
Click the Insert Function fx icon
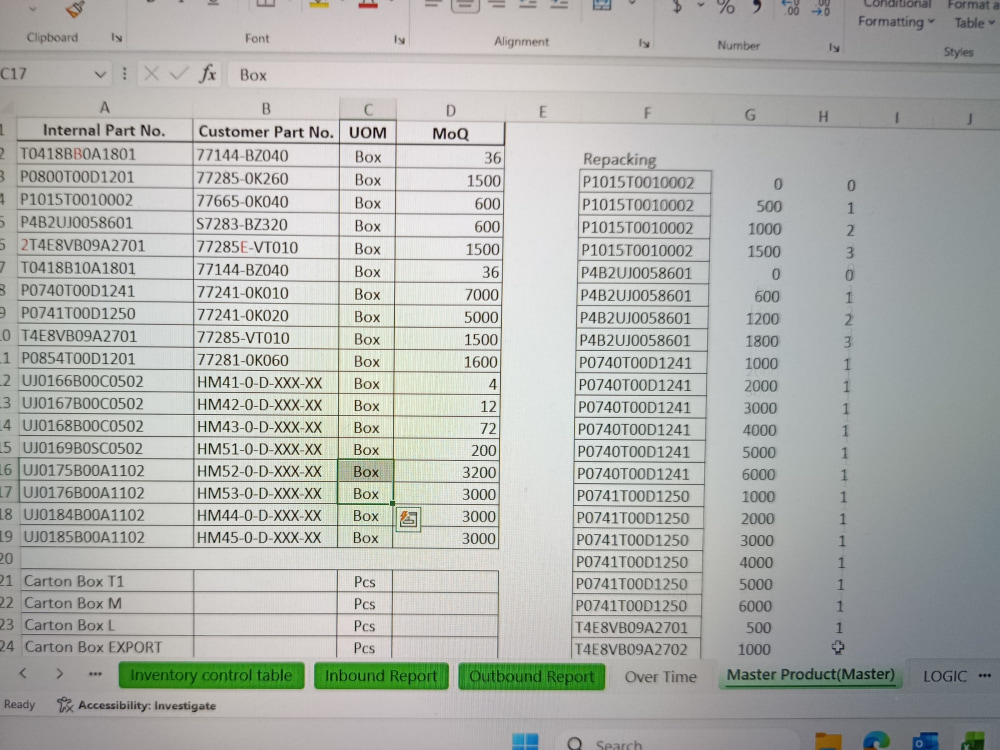208,74
